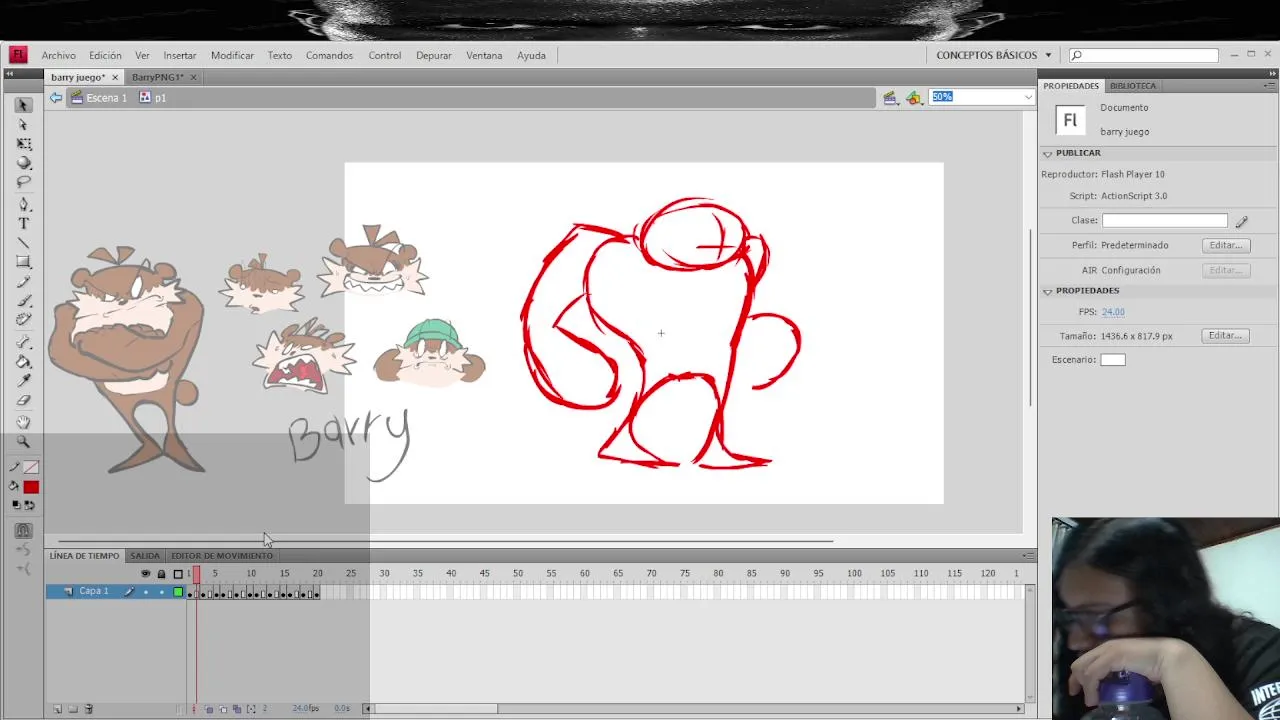Toggle onion skin outlines button

pyautogui.click(x=223, y=709)
